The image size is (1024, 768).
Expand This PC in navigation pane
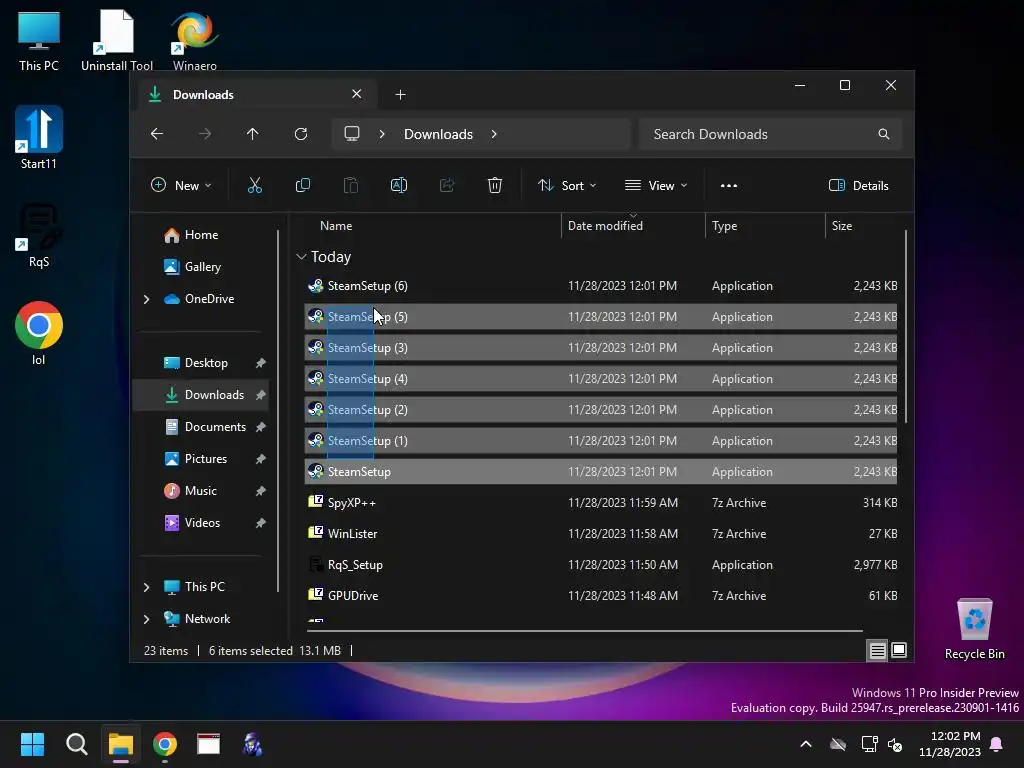146,587
